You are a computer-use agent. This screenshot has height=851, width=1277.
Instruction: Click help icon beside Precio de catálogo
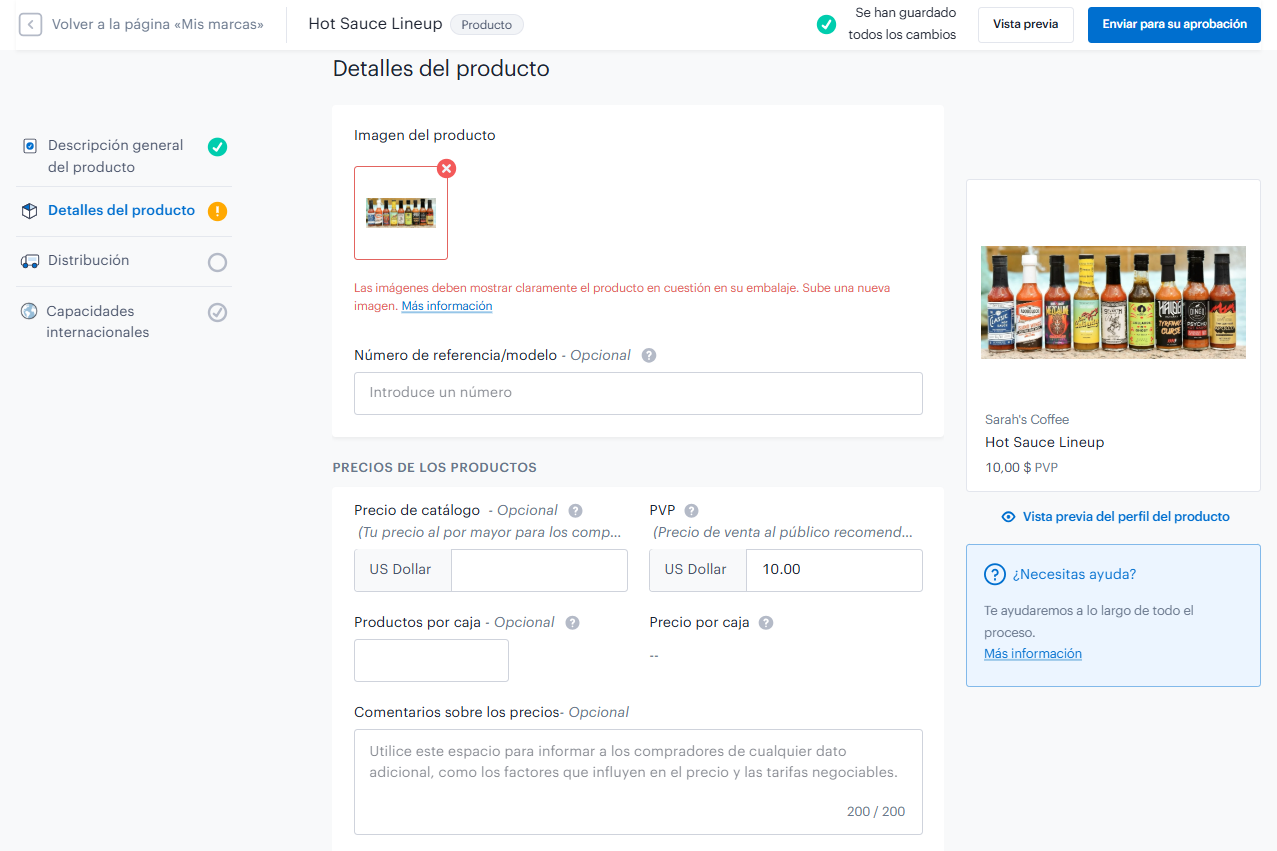[576, 510]
